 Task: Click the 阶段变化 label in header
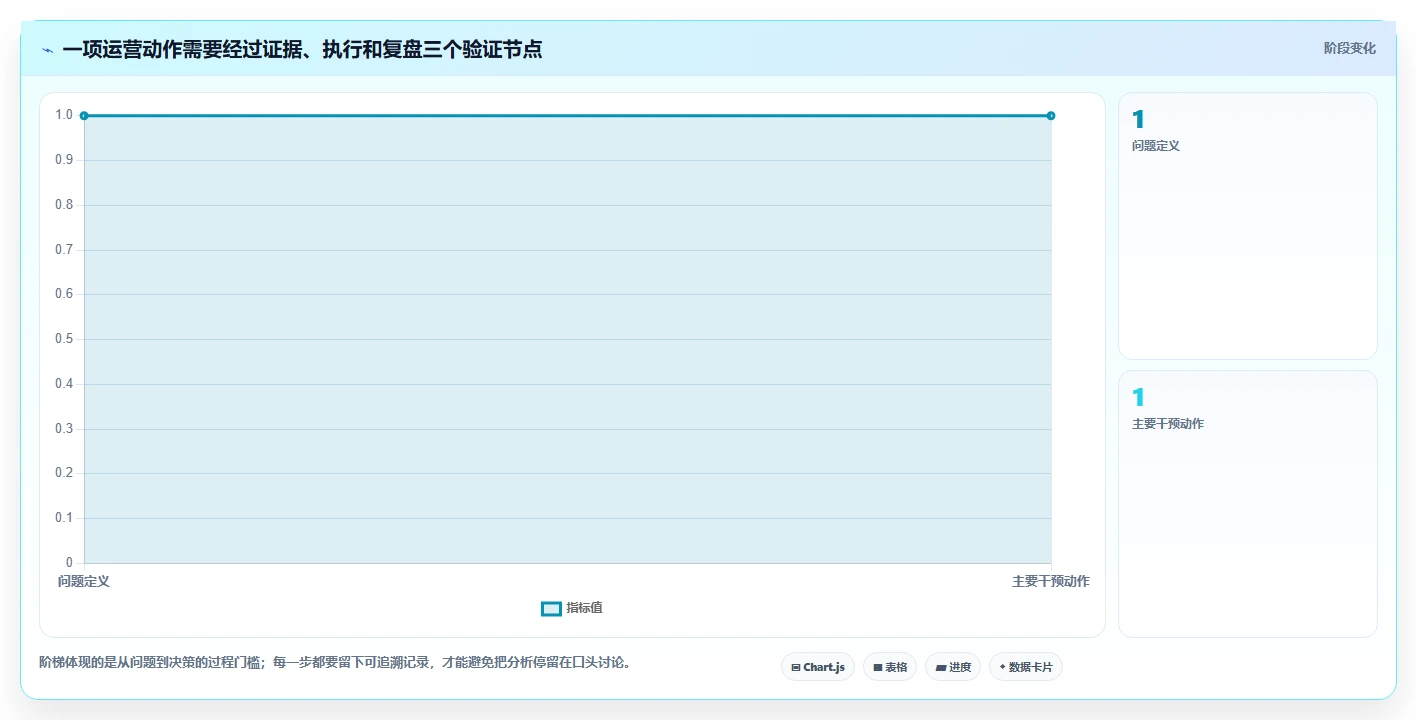[x=1350, y=48]
